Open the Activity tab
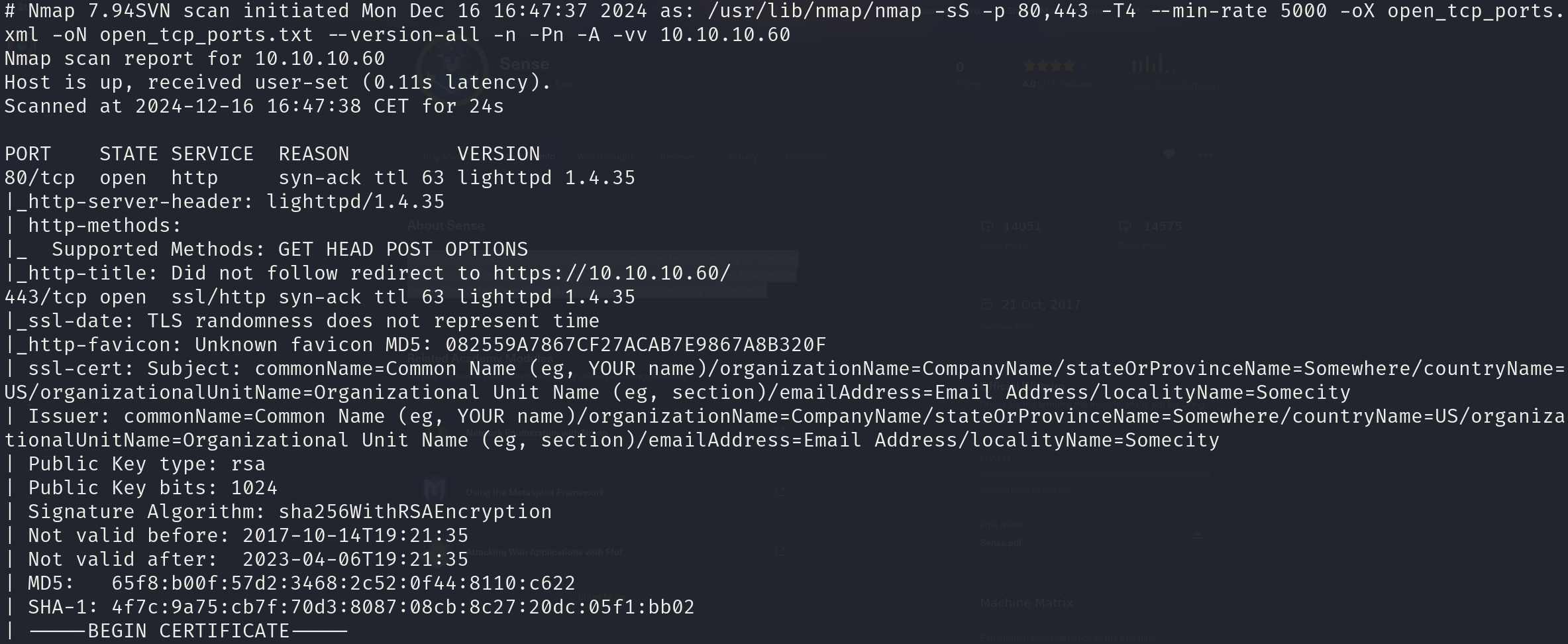 coord(742,157)
